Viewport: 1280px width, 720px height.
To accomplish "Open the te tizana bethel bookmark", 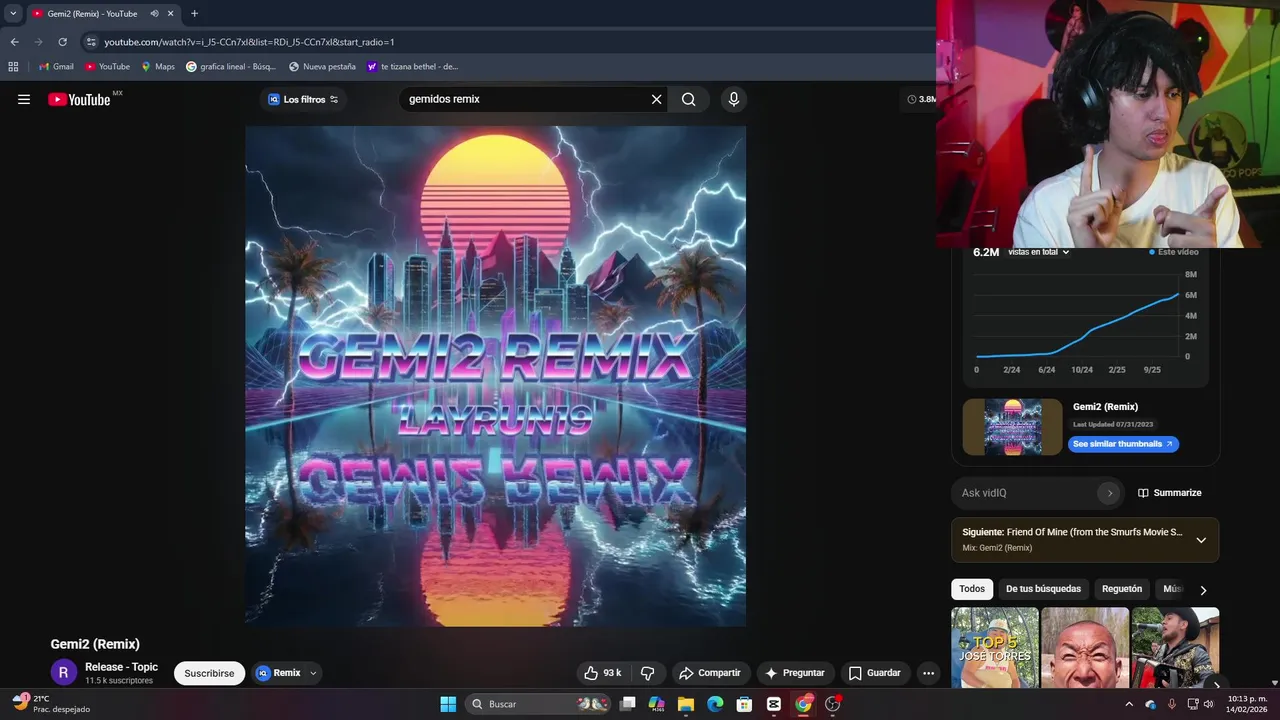I will [413, 66].
